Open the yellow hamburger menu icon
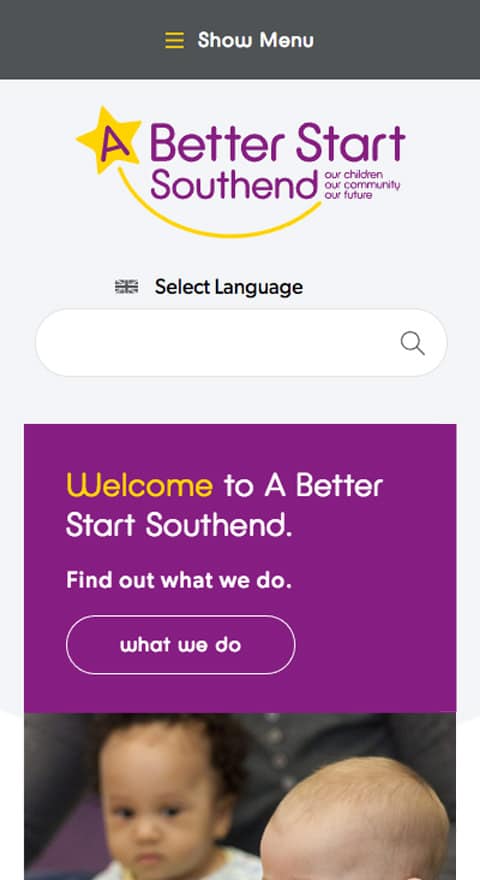 [x=174, y=40]
